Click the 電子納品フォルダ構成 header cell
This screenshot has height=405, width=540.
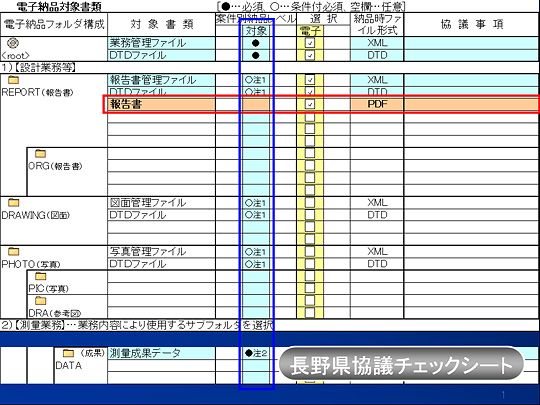54,24
